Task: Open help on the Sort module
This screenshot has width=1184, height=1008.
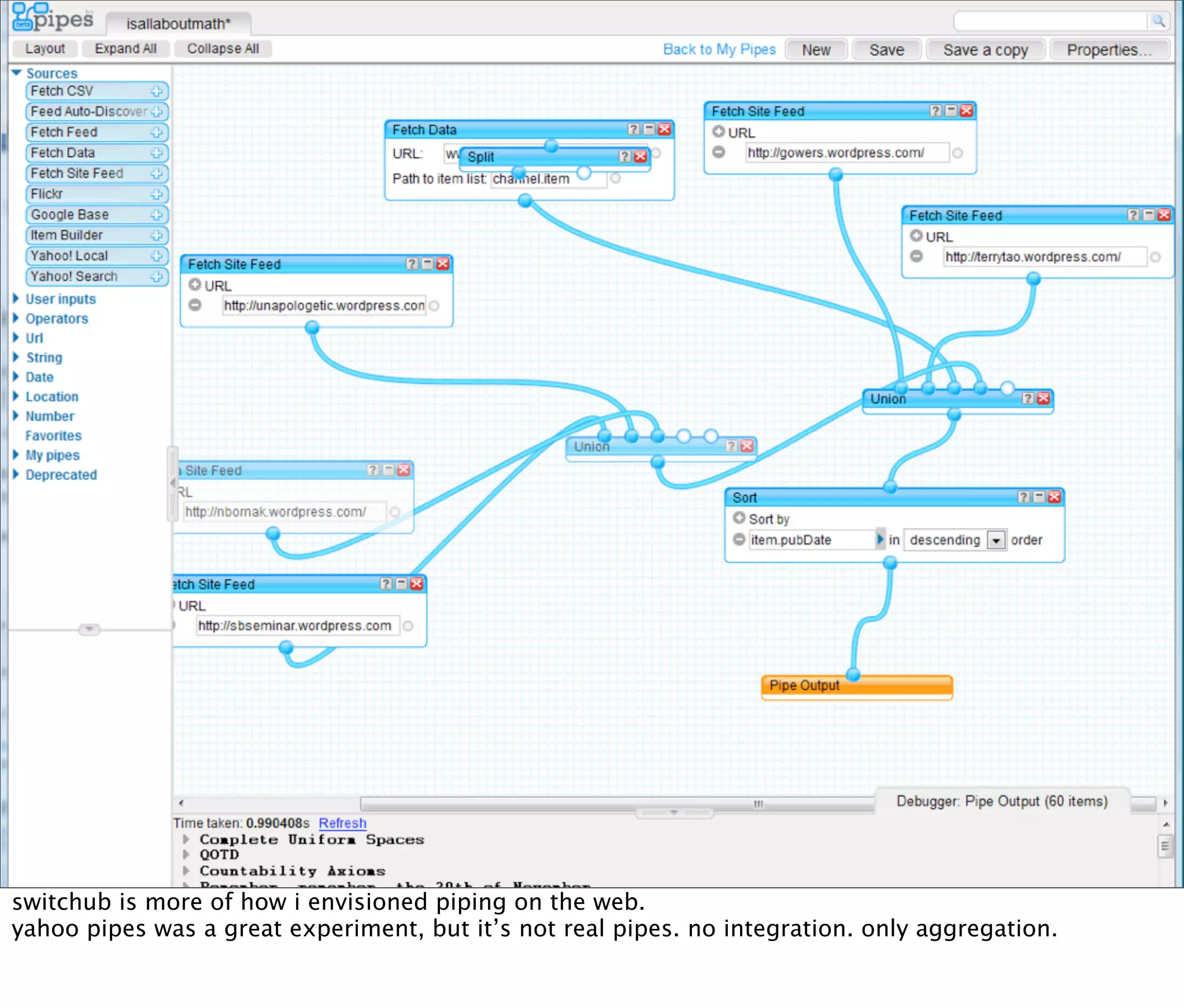Action: [x=1024, y=497]
